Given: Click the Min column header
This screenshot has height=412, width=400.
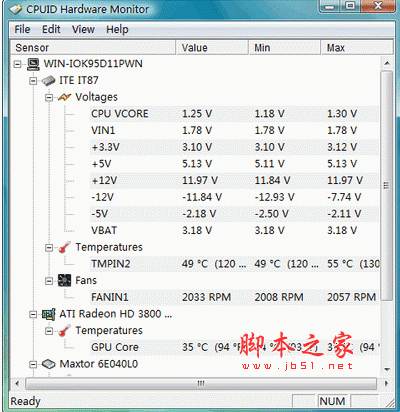Looking at the screenshot, I should click(x=285, y=48).
